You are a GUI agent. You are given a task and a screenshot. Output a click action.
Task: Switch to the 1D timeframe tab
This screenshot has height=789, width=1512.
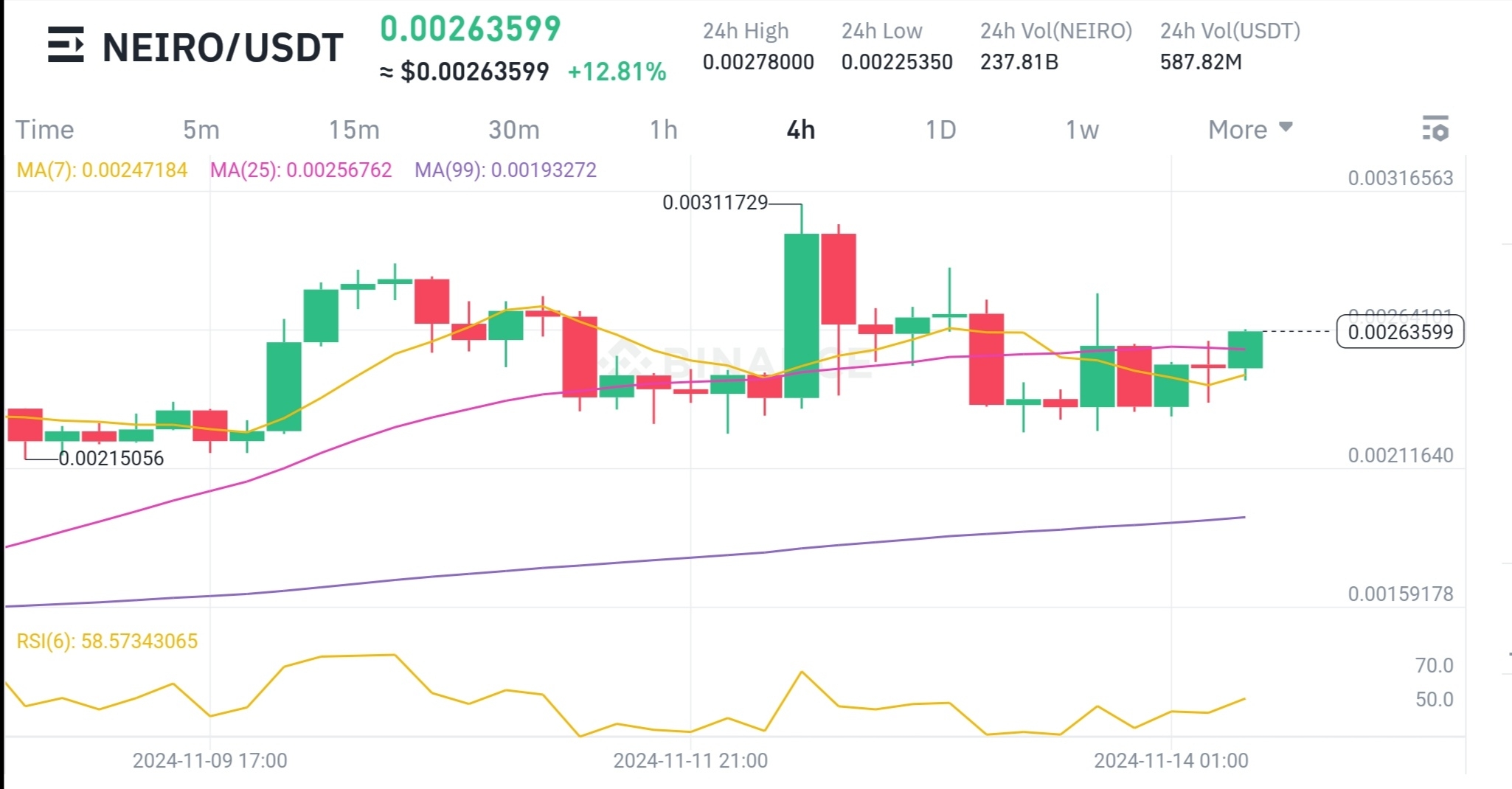click(940, 129)
